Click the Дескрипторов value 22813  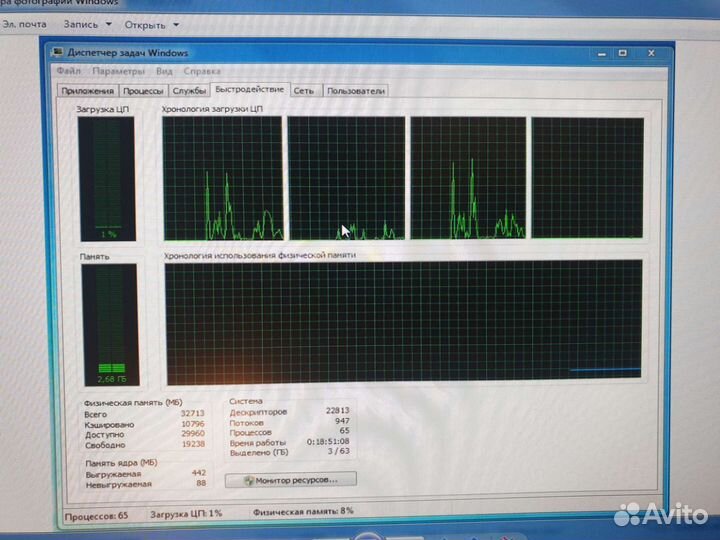pyautogui.click(x=338, y=410)
